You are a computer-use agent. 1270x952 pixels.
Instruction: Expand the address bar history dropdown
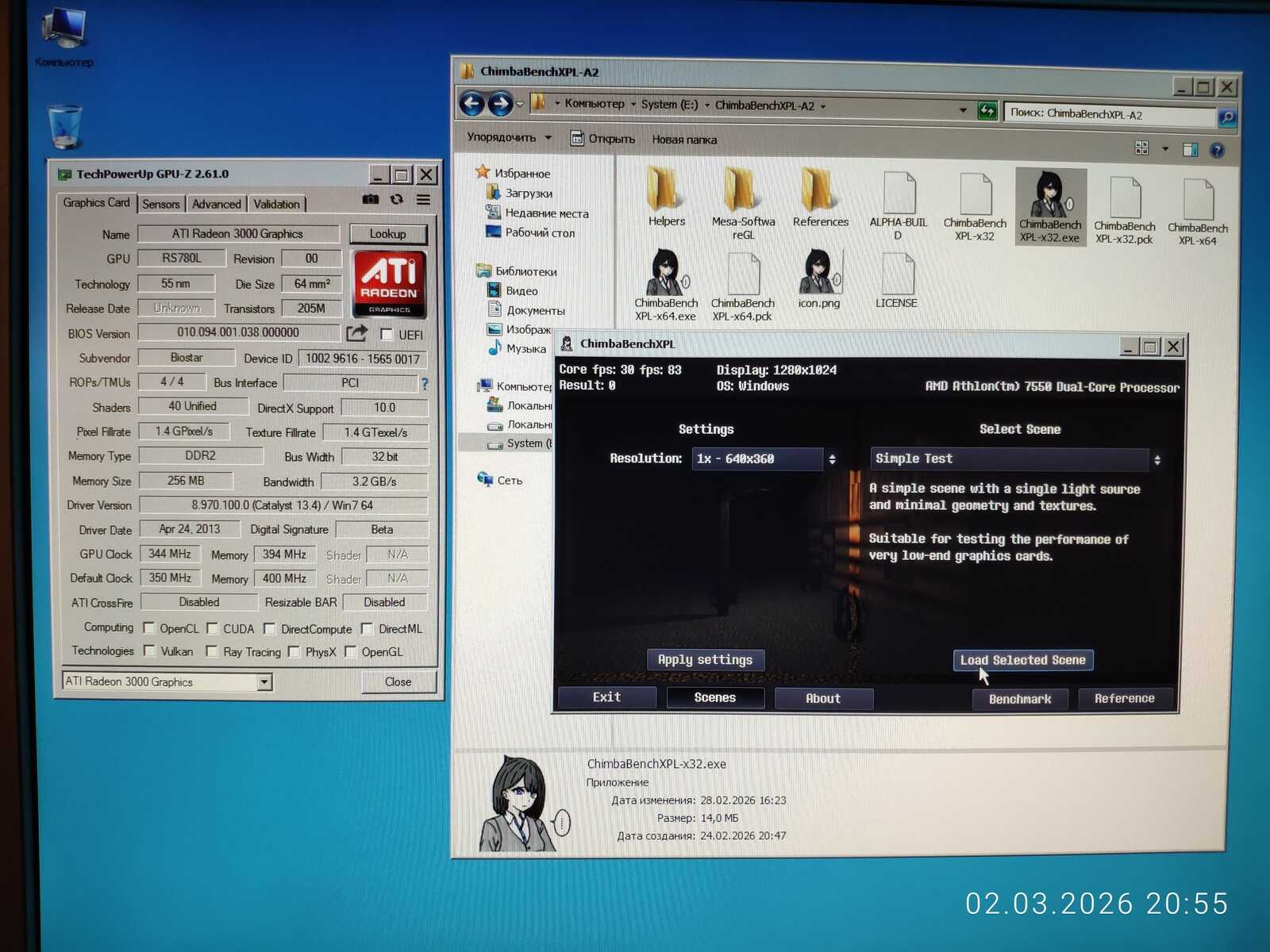click(963, 109)
